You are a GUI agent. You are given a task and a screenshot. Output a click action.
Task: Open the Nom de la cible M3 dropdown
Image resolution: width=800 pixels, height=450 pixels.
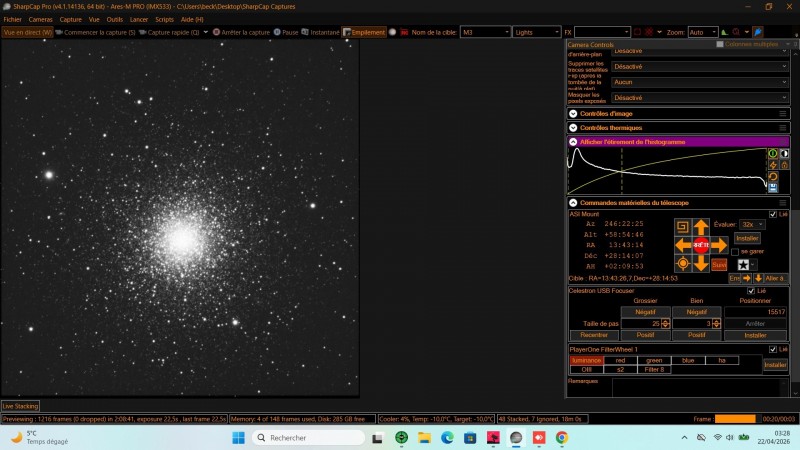pos(485,32)
